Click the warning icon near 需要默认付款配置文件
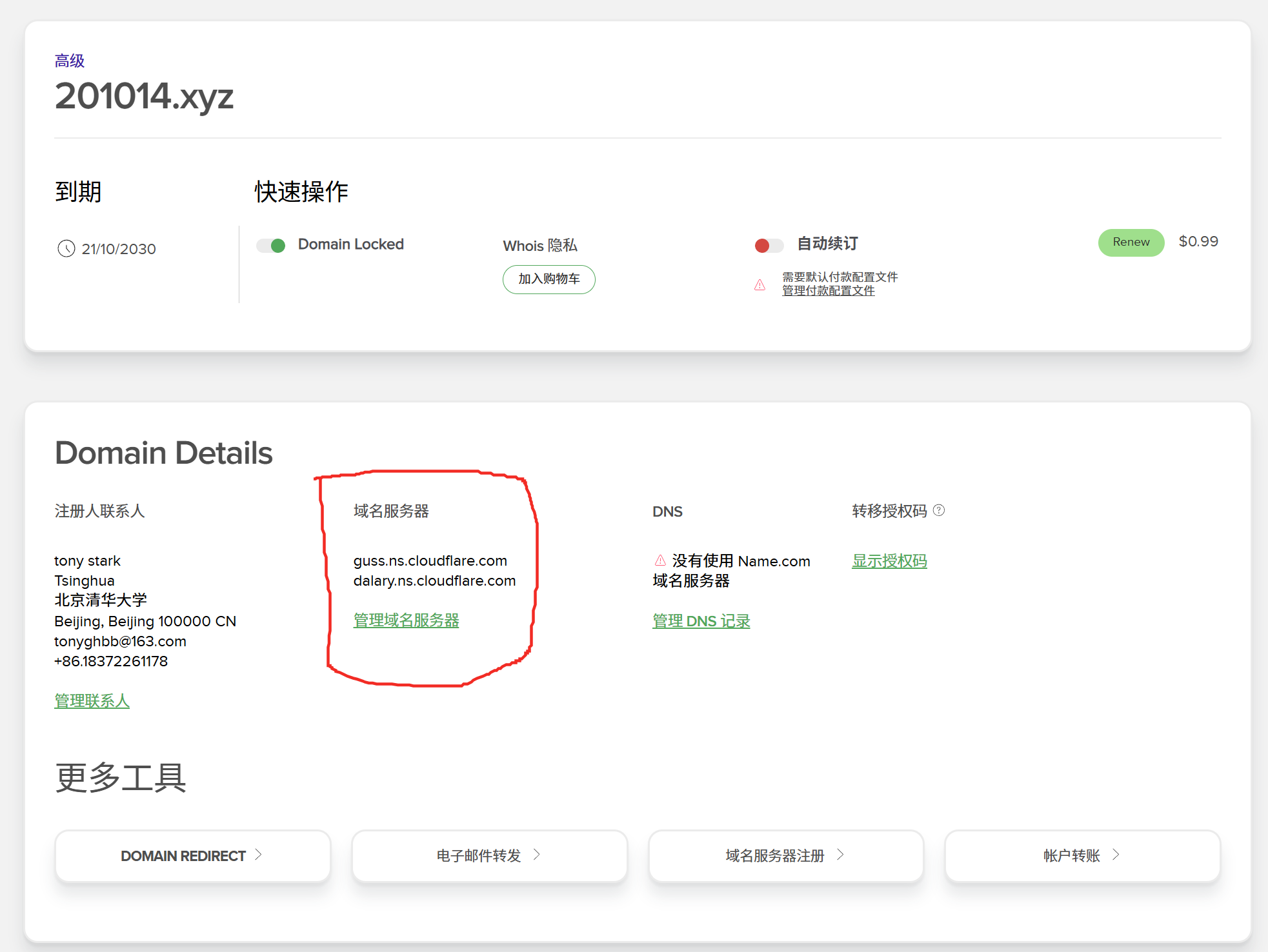Screen dimensions: 1268x952 coord(760,284)
